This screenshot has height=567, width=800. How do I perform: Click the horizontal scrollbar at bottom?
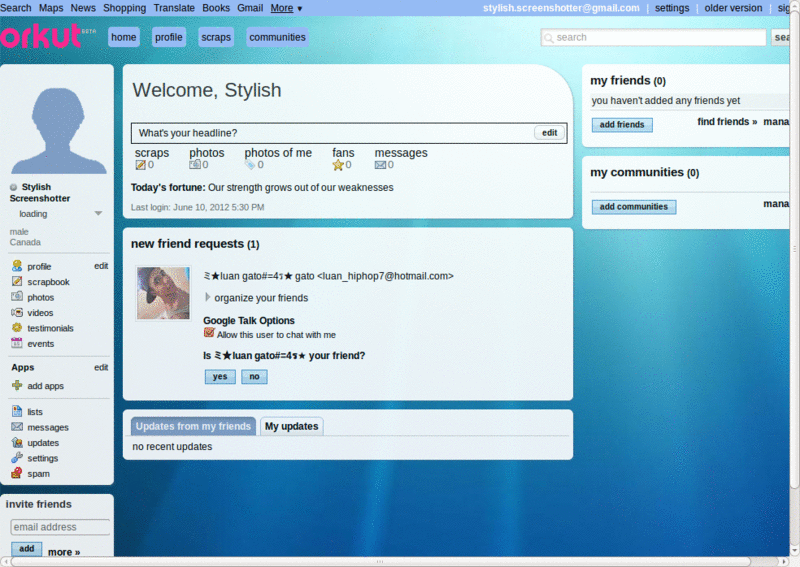click(x=380, y=561)
